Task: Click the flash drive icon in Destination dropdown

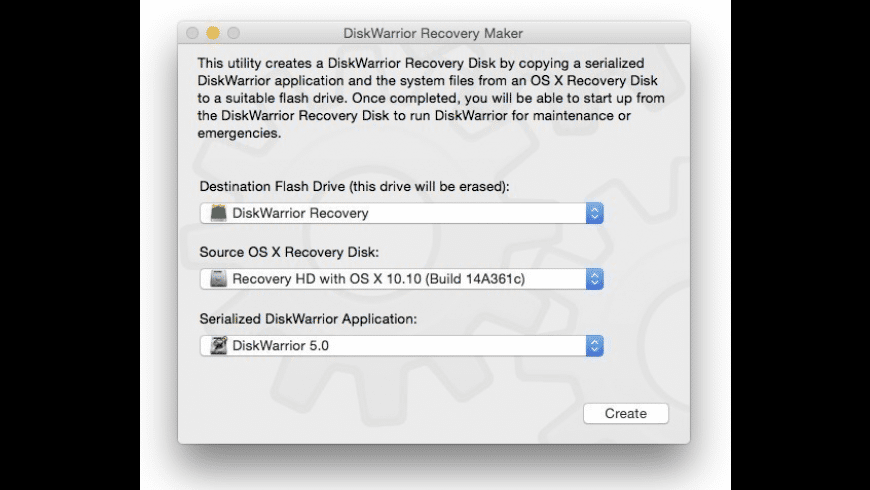Action: (x=217, y=213)
